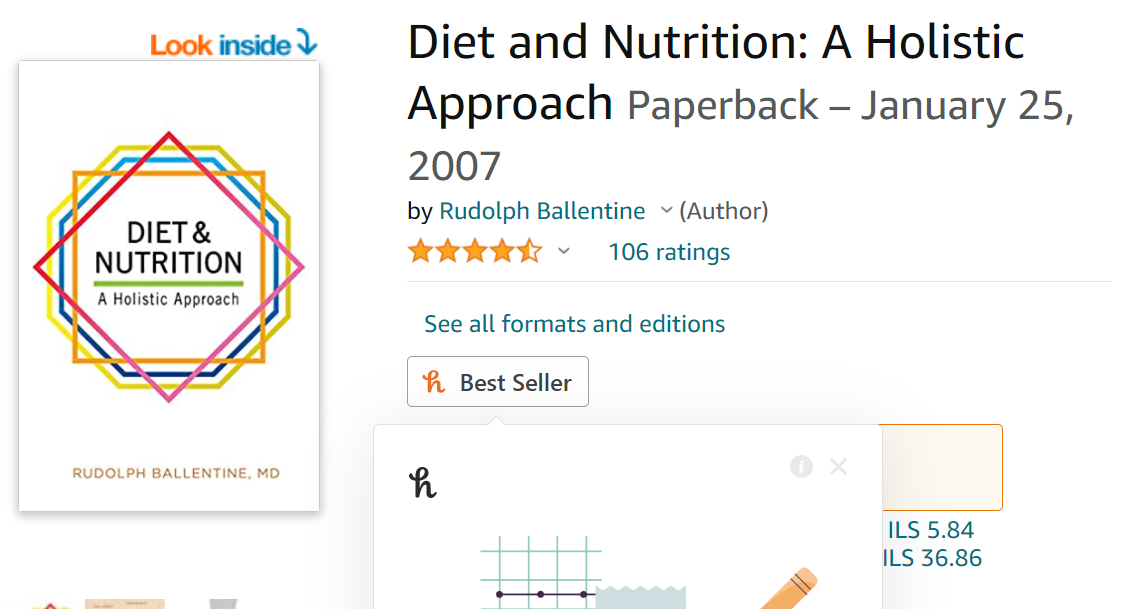This screenshot has height=609, width=1147.
Task: Click the Look inside text label
Action: coord(221,45)
